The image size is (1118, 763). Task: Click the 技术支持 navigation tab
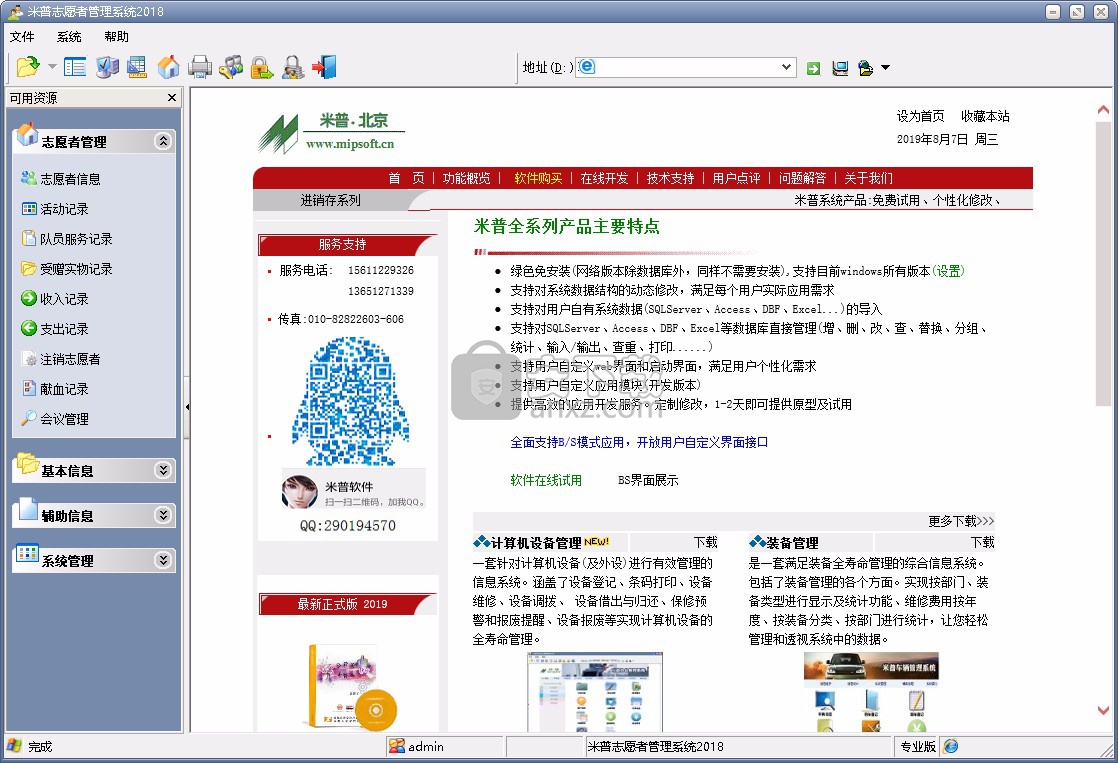point(670,178)
